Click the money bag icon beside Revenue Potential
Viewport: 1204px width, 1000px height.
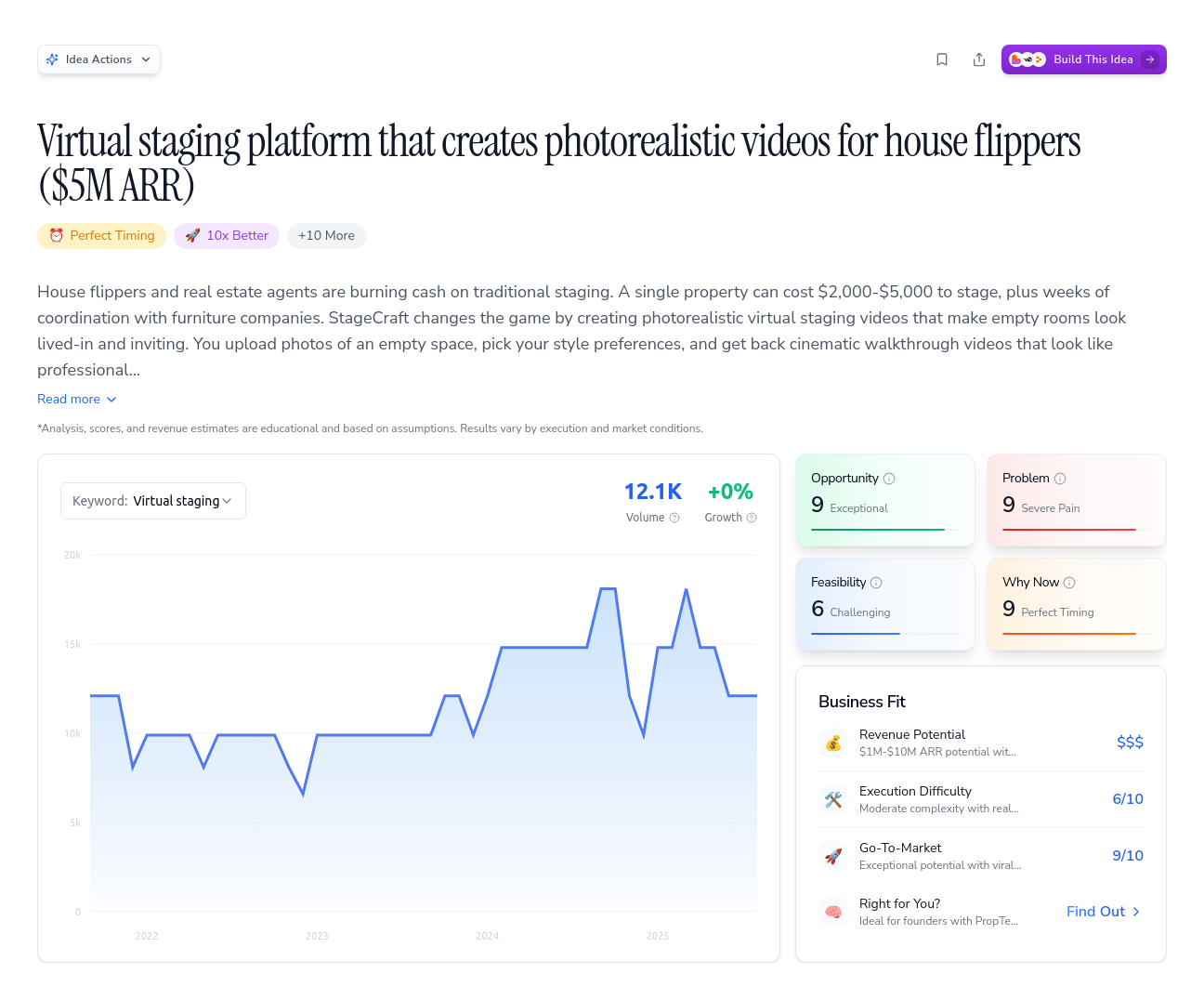[x=833, y=743]
